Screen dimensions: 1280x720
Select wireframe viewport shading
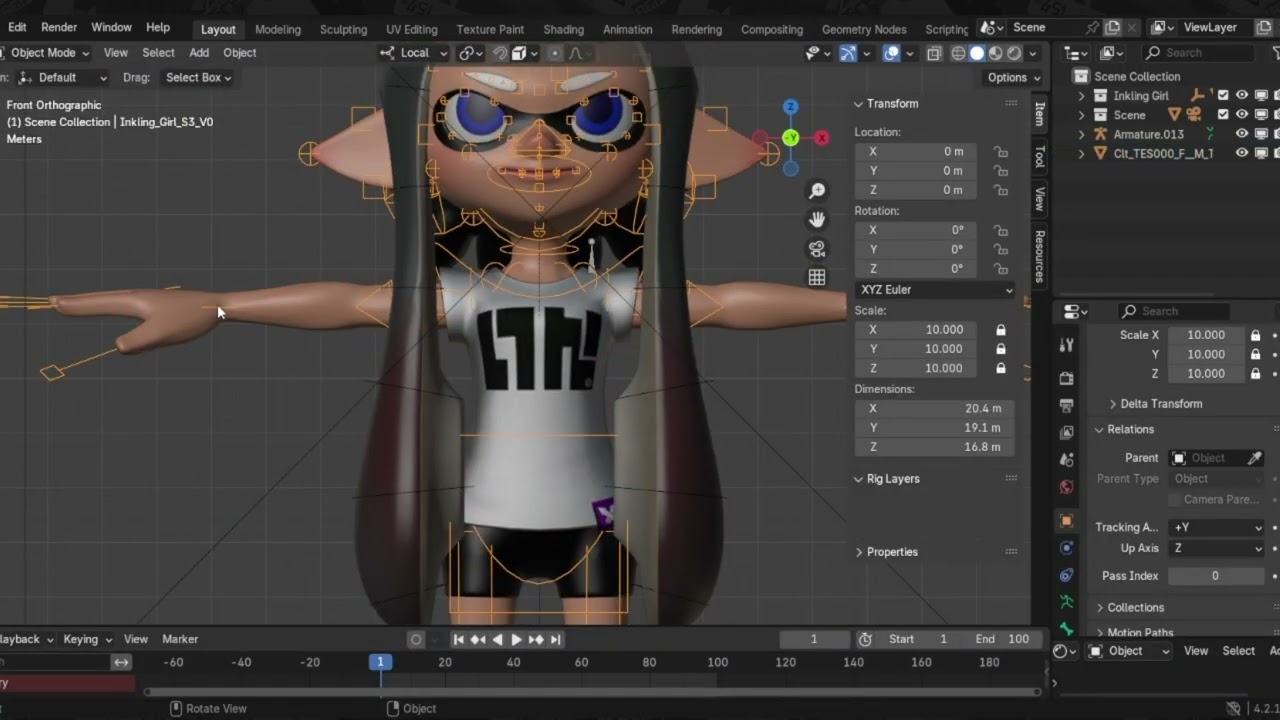[958, 53]
